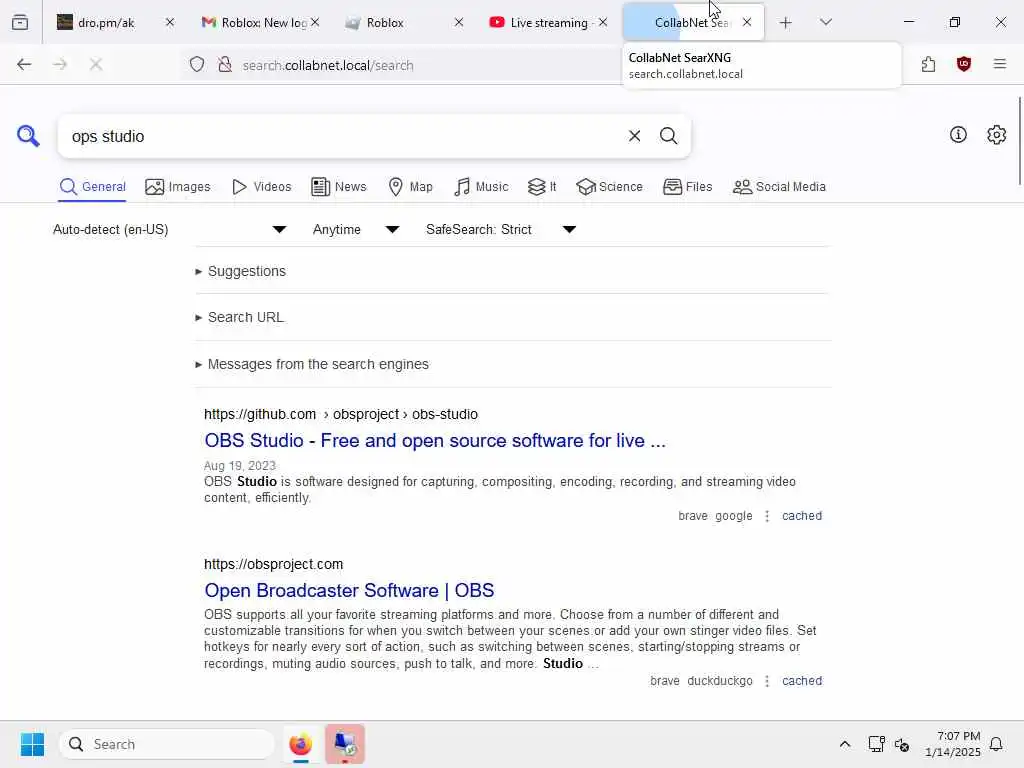Image resolution: width=1024 pixels, height=768 pixels.
Task: Open Firefox from the taskbar
Action: click(x=300, y=744)
